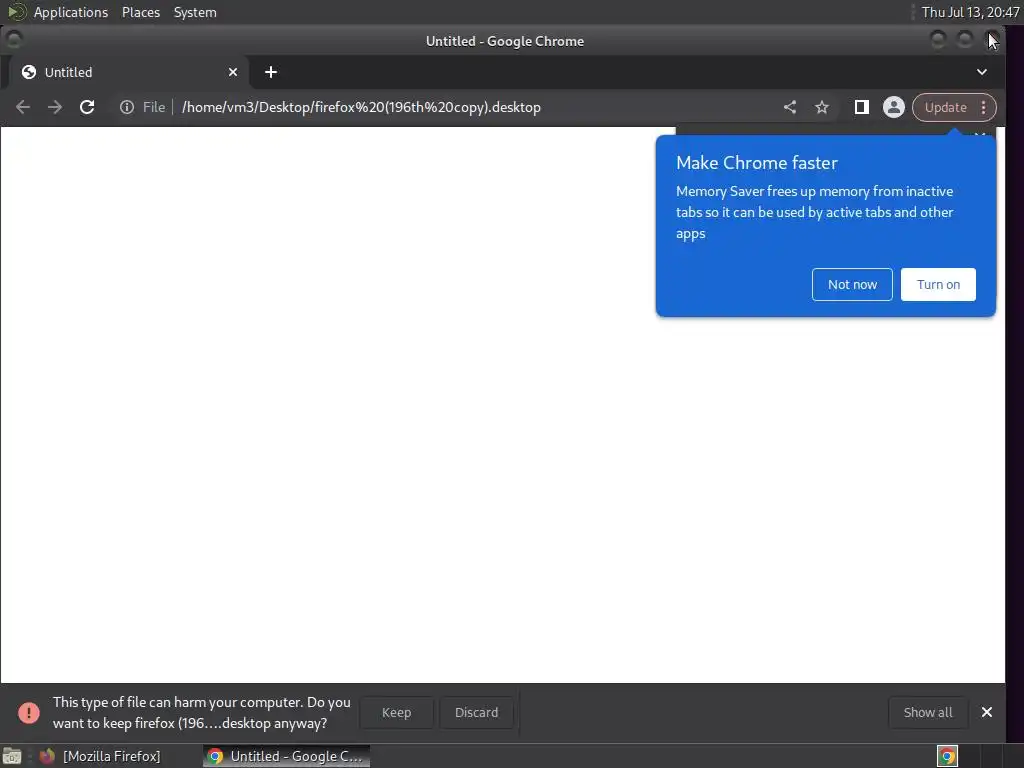Click the Chrome icon in bottom-right panel

[x=947, y=756]
